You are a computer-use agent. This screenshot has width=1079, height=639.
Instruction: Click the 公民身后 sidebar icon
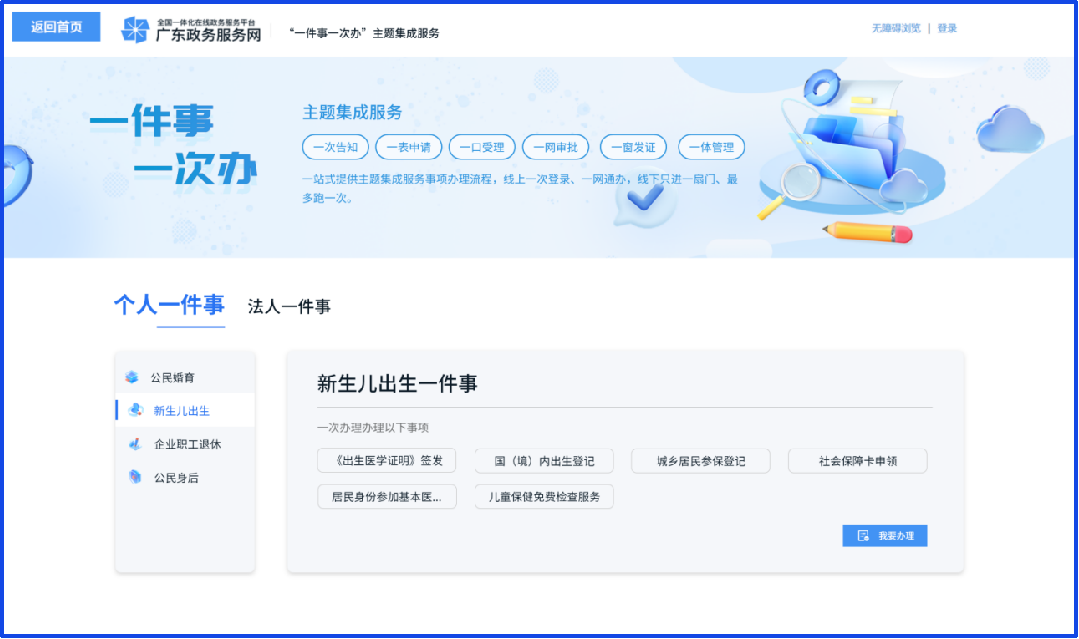(x=134, y=478)
